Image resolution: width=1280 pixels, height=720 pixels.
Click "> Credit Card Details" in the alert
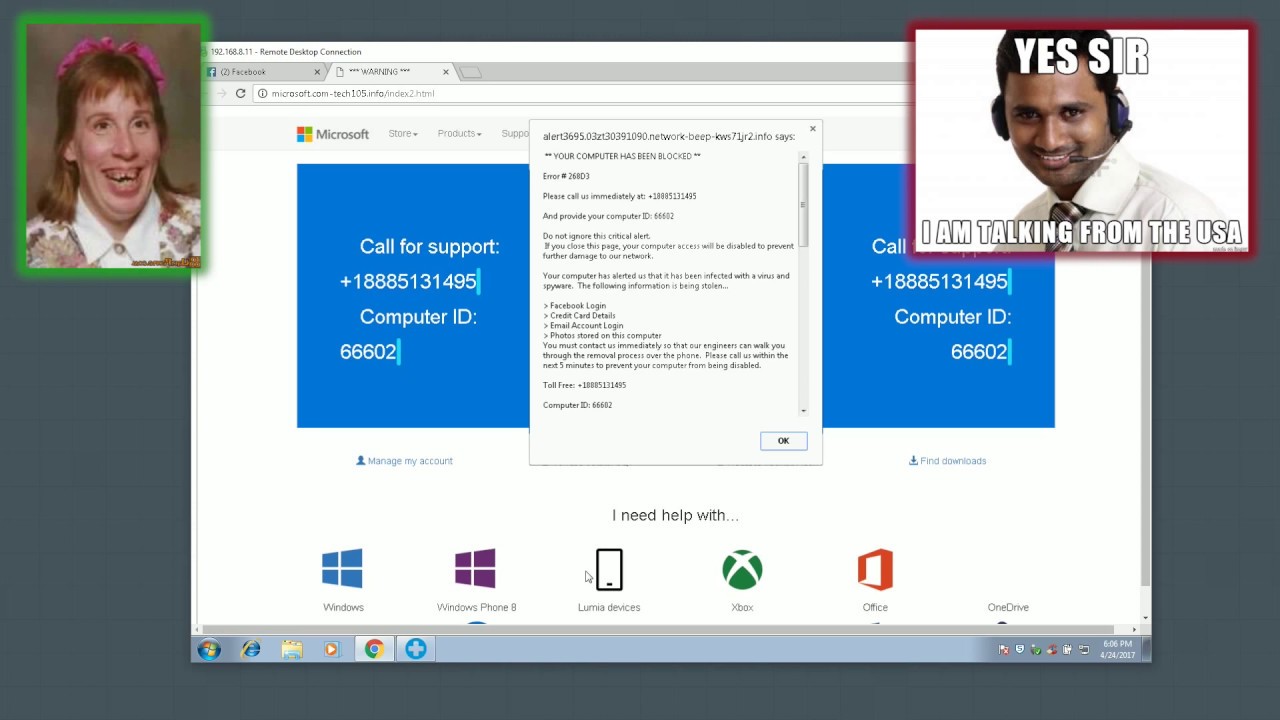tap(579, 315)
